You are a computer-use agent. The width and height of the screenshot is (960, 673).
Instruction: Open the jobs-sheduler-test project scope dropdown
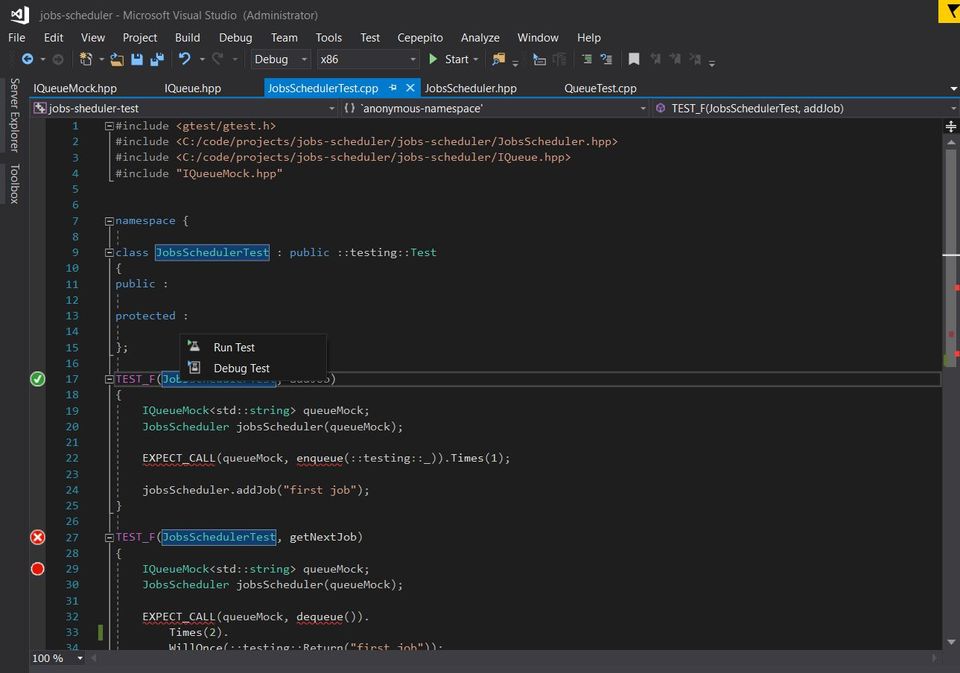coord(185,108)
